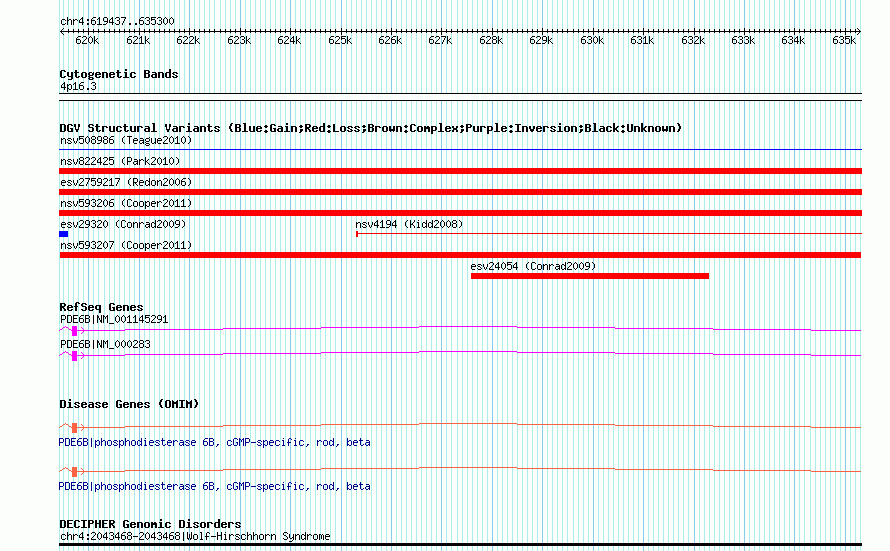The height and width of the screenshot is (551, 890).
Task: Click the magenta exon block of NM_001145291
Action: coord(74,331)
